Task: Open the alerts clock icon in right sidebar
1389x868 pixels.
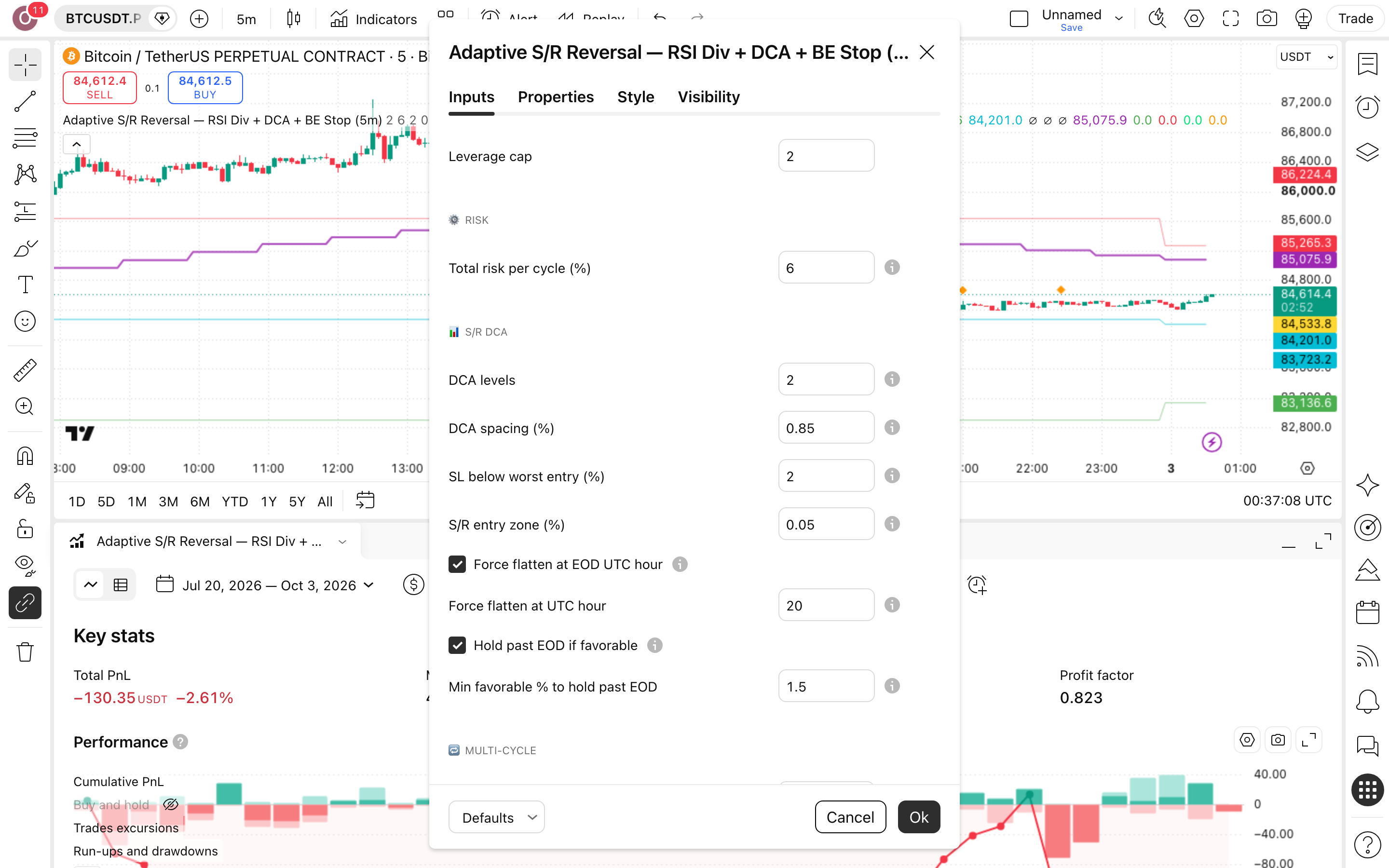Action: (x=1367, y=107)
